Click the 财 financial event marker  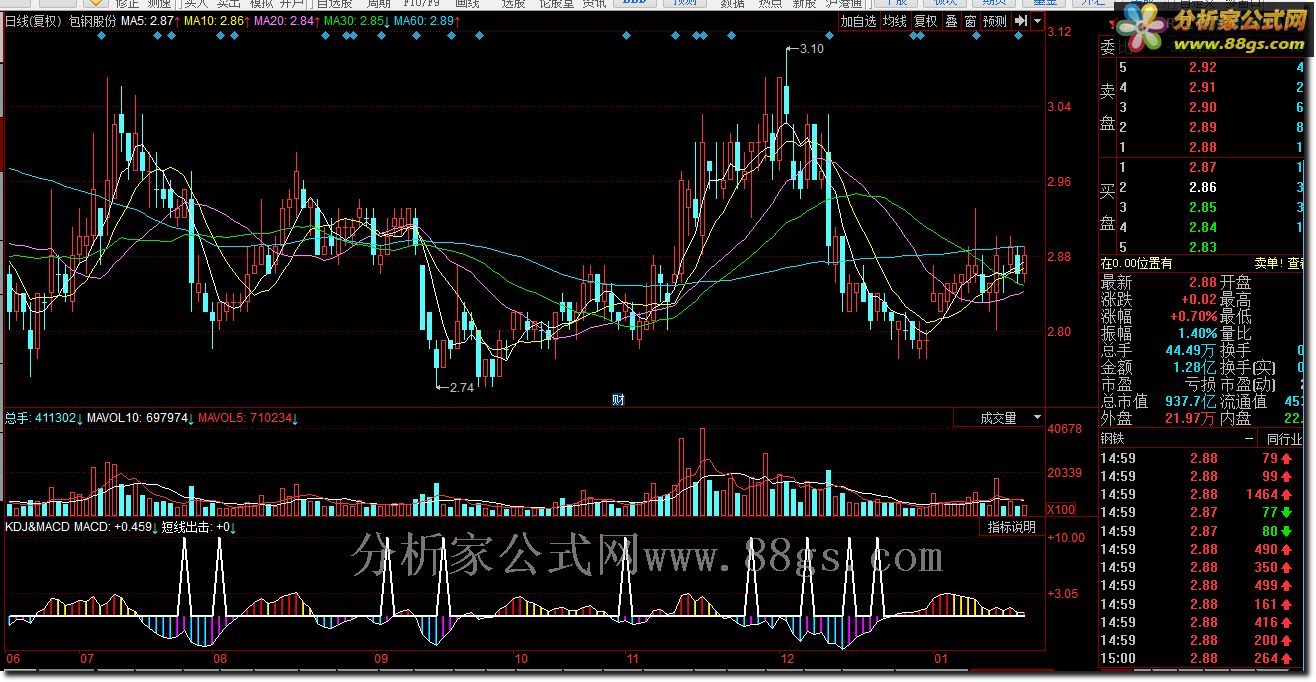point(618,400)
